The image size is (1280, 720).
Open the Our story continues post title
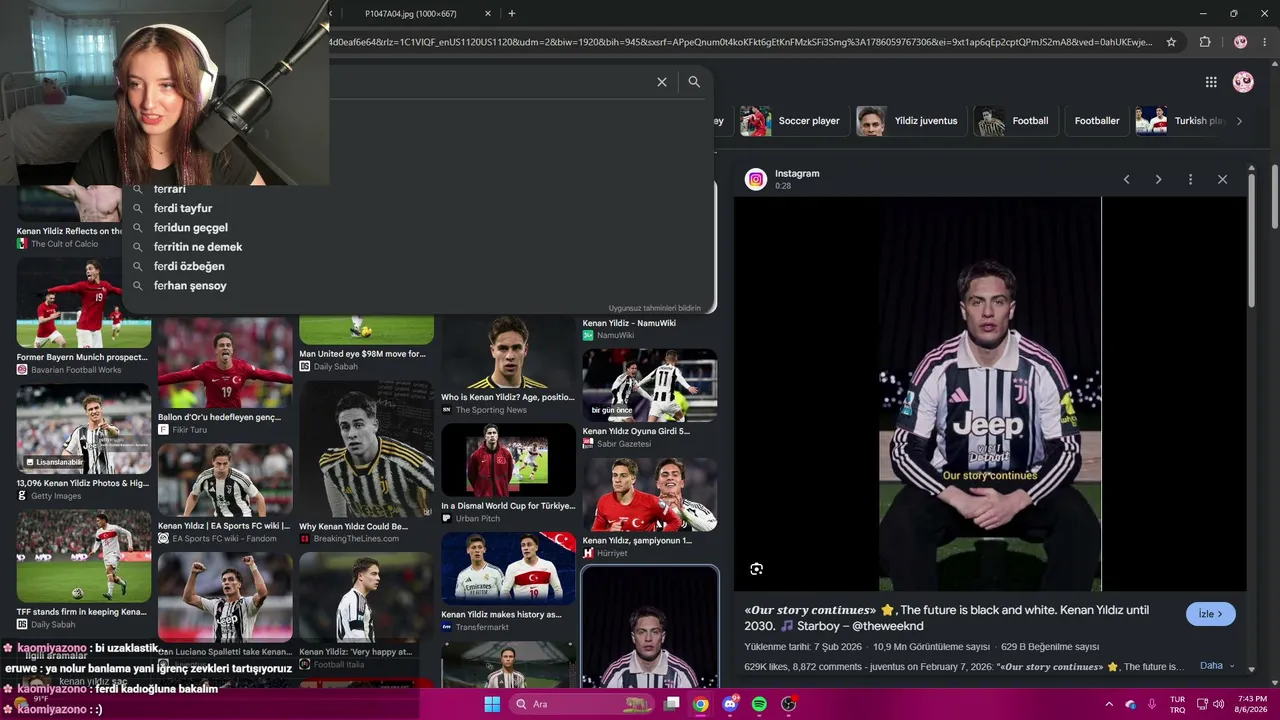pyautogui.click(x=947, y=618)
